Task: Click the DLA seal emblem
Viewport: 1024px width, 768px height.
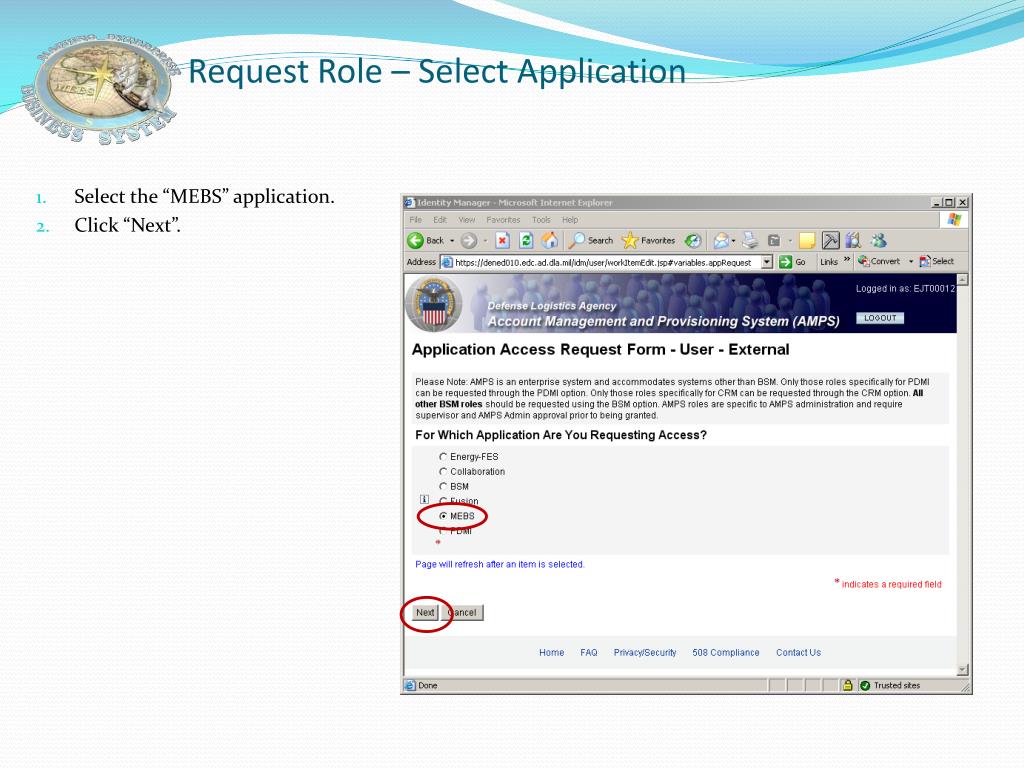Action: pos(434,304)
